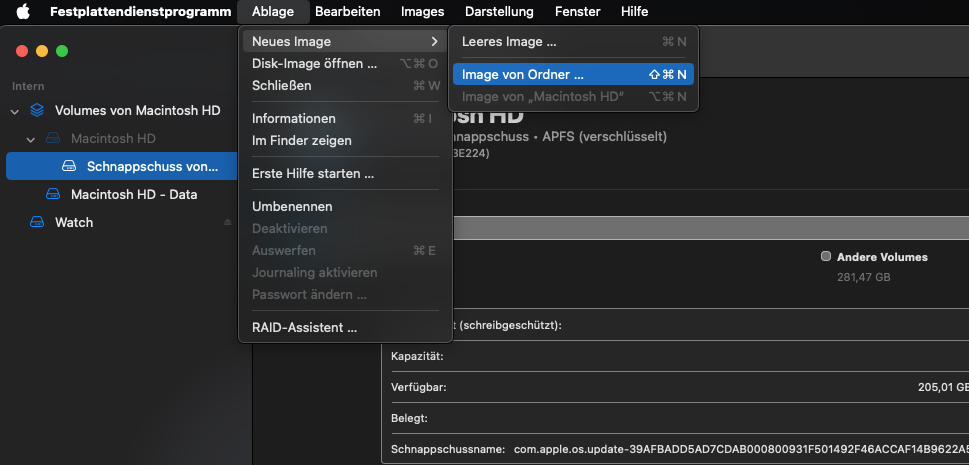Click the Watch volume disk icon
The height and width of the screenshot is (465, 969).
click(37, 222)
